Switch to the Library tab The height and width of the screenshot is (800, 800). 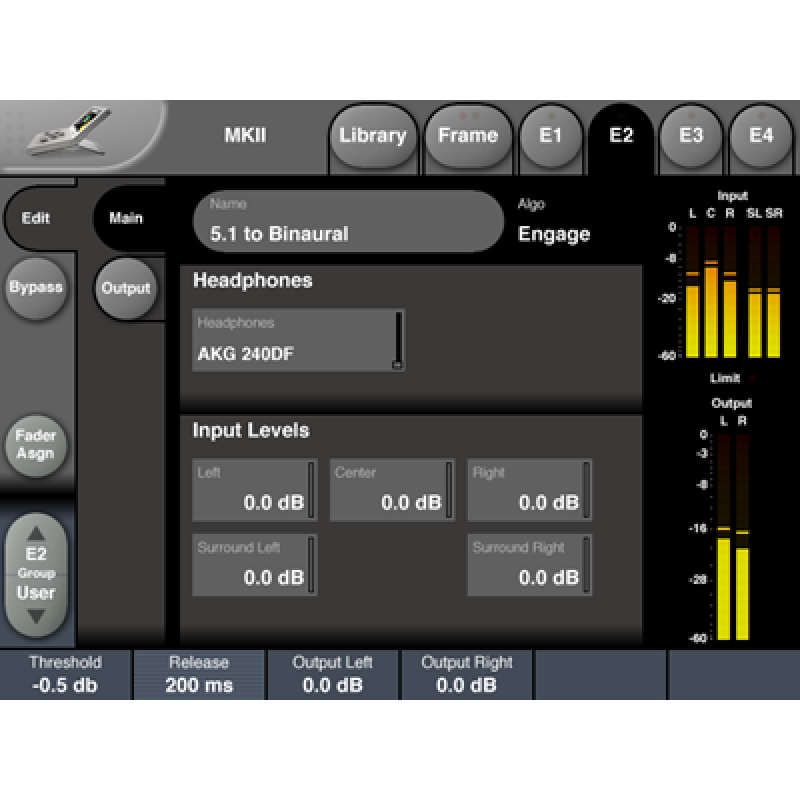[x=372, y=137]
